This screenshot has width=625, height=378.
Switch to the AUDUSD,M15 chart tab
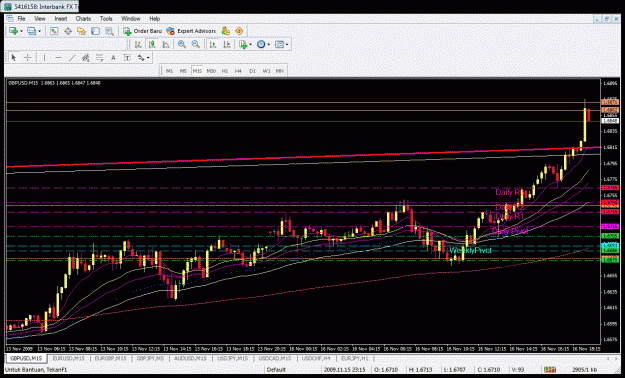(x=191, y=359)
